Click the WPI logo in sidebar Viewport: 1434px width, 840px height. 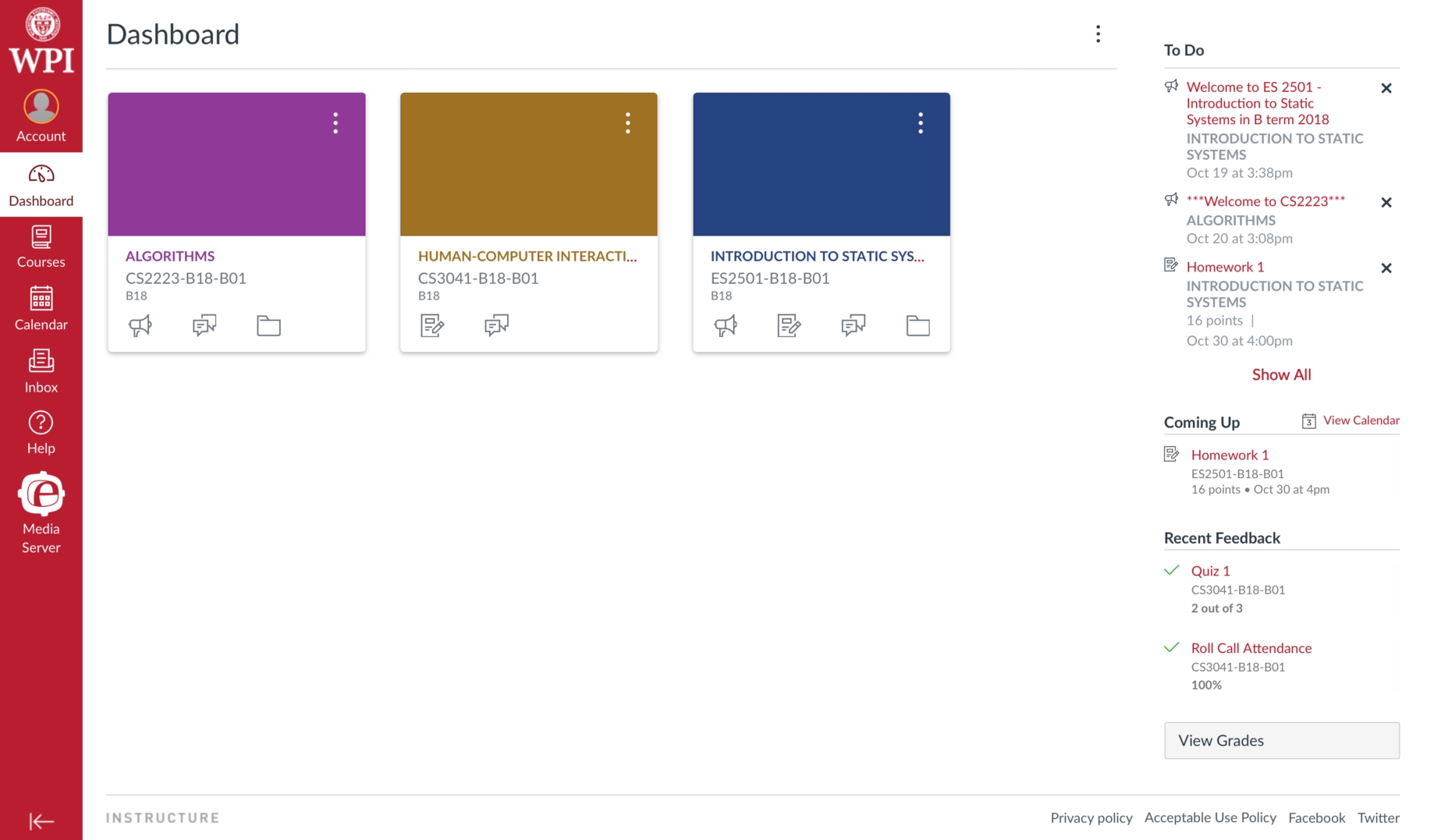(41, 41)
